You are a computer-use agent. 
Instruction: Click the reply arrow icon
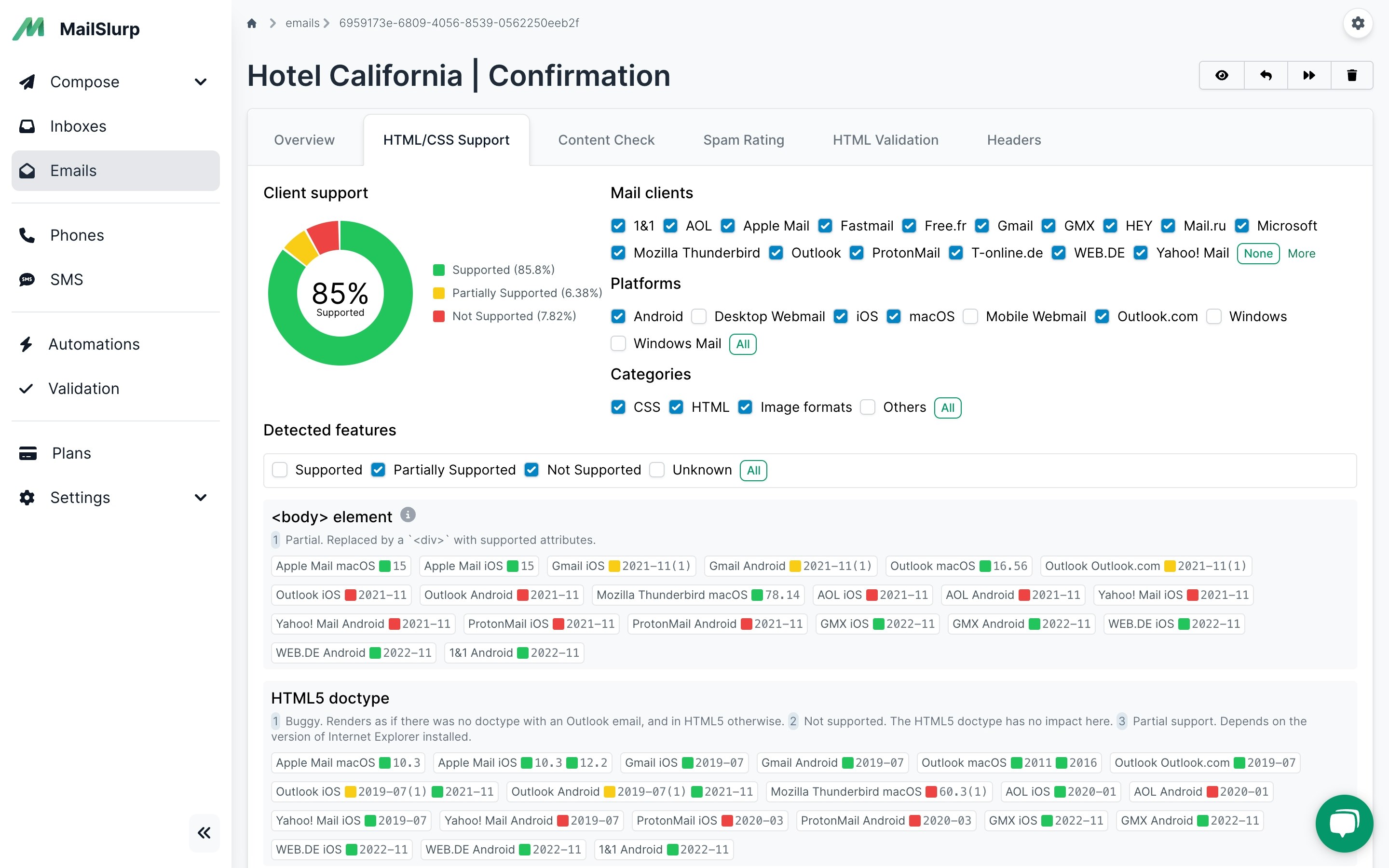click(x=1266, y=75)
